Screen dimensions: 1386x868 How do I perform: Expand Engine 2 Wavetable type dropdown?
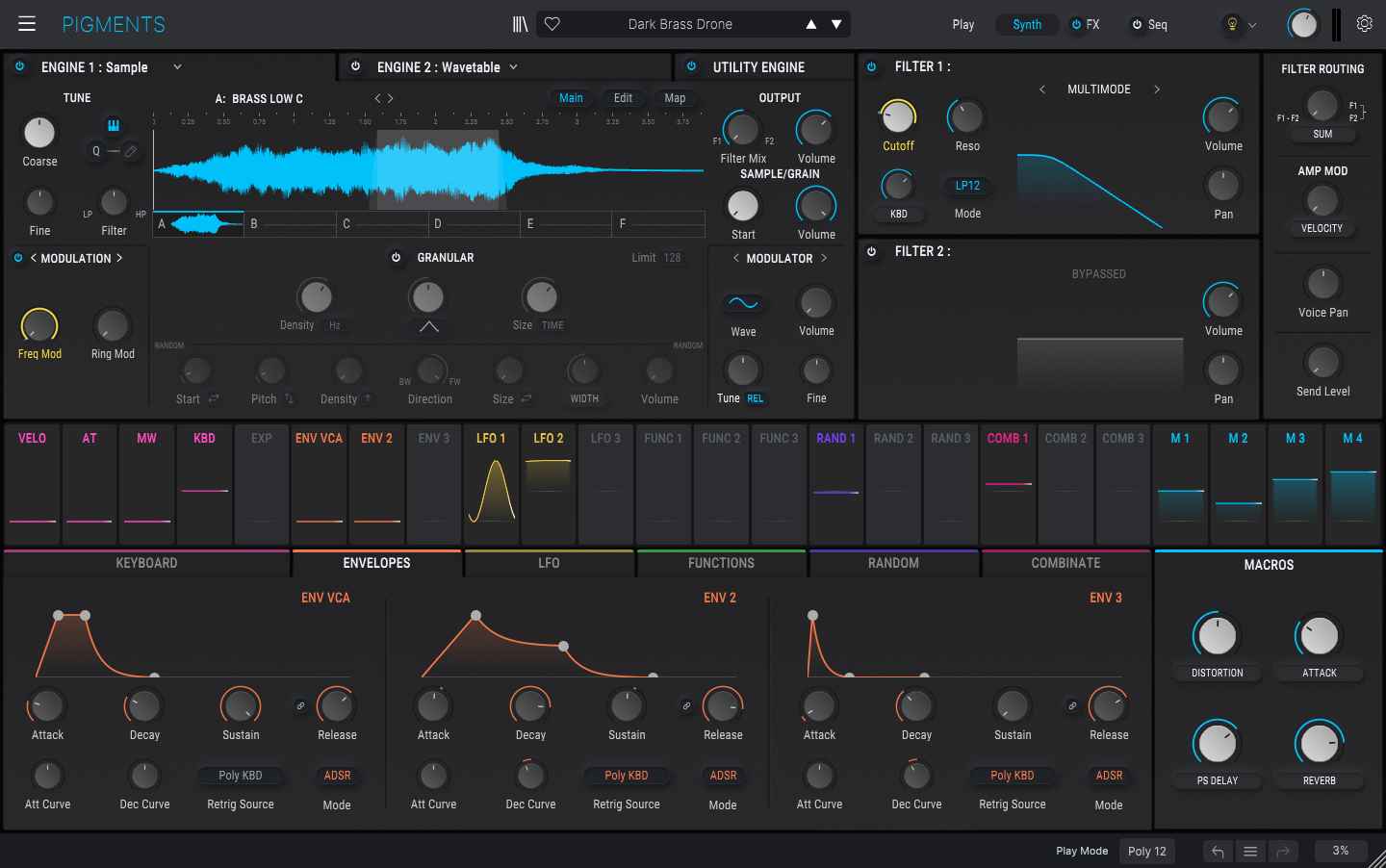pos(513,66)
